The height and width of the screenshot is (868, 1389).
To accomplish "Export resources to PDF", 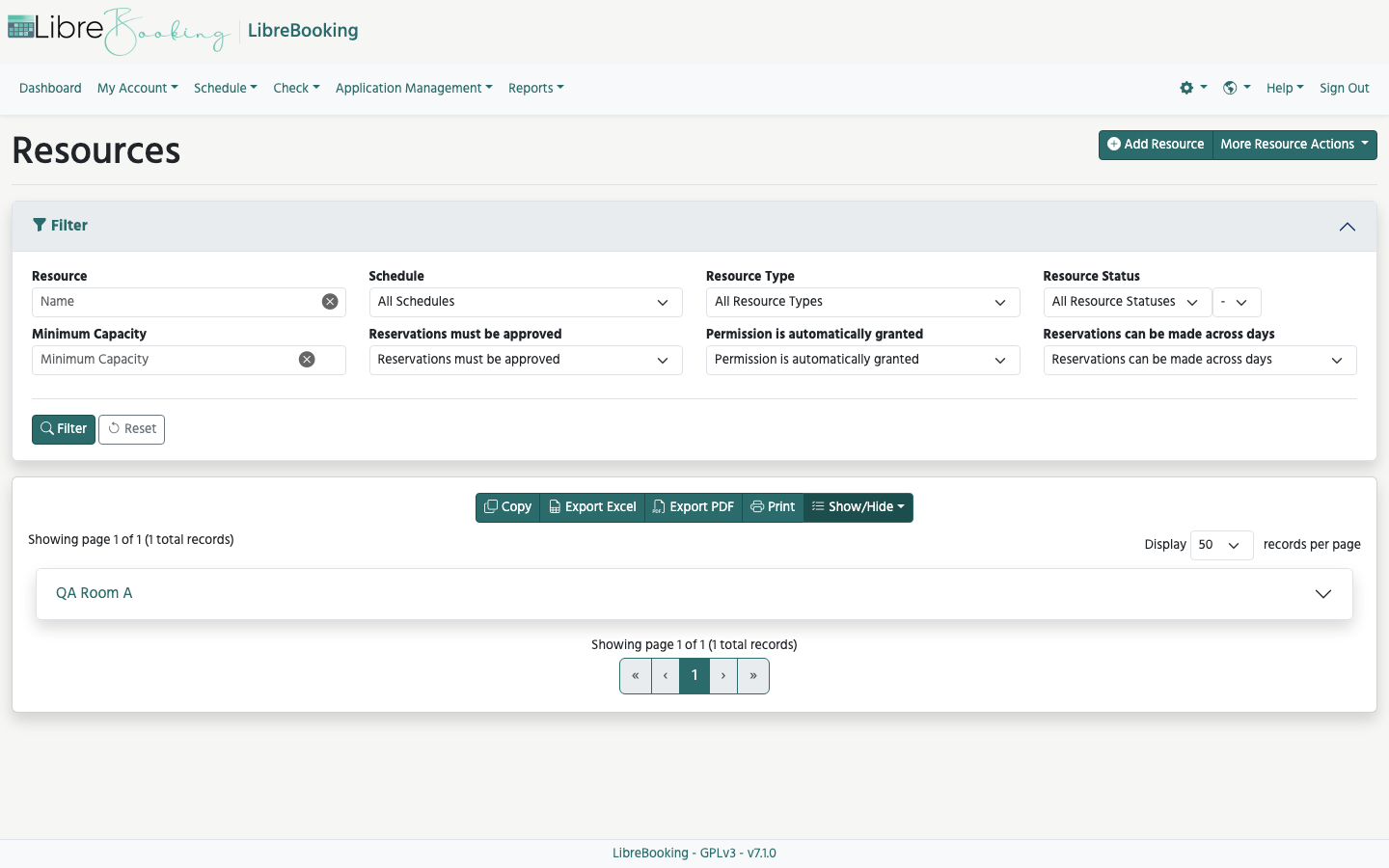I will click(x=694, y=507).
